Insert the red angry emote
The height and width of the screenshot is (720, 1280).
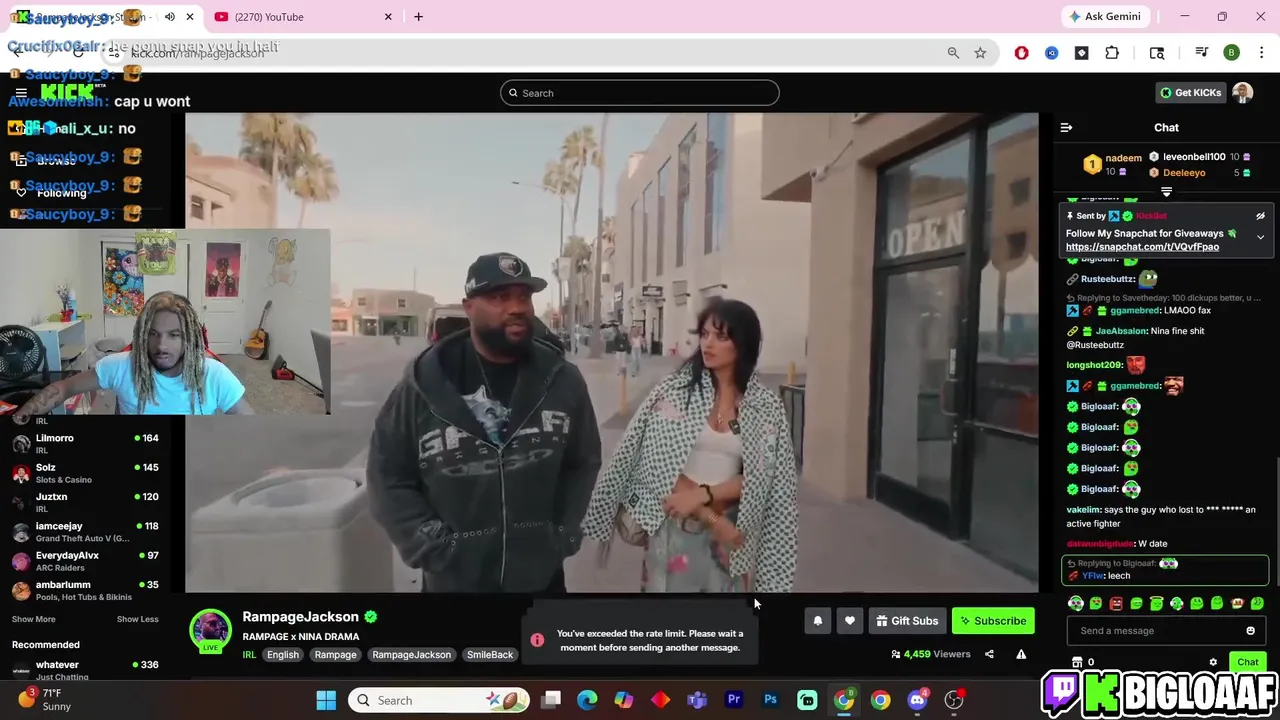(1116, 603)
